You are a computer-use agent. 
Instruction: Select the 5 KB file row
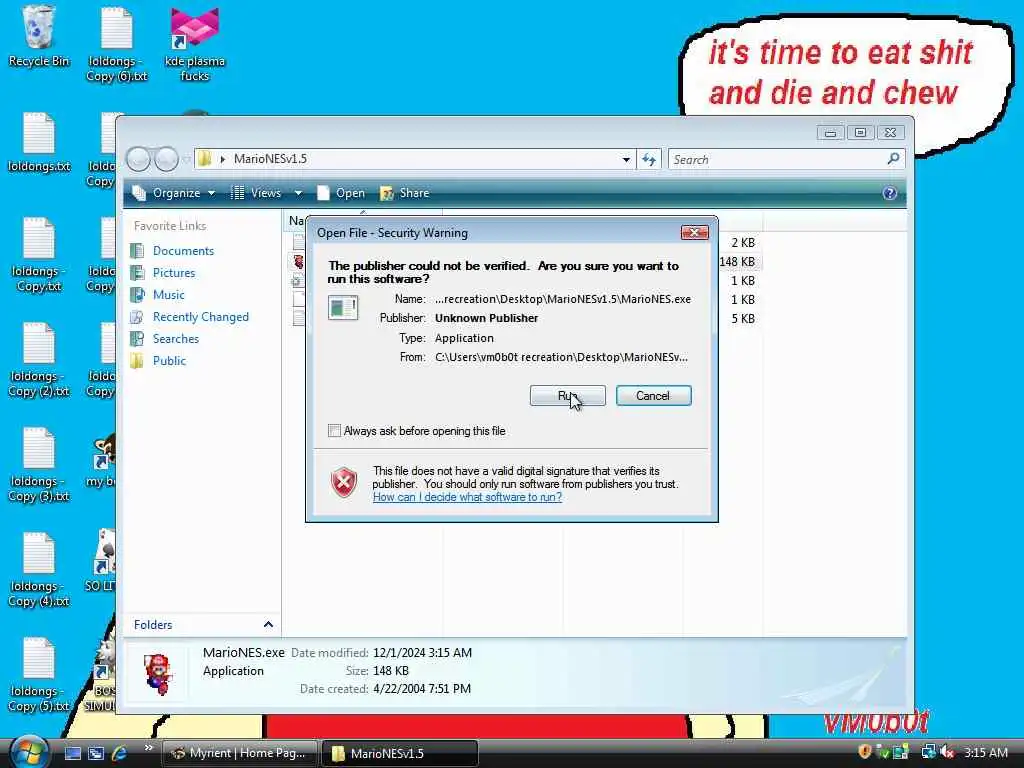tap(743, 319)
